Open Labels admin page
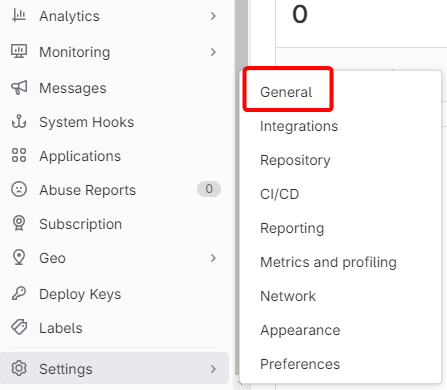The height and width of the screenshot is (390, 447). point(61,328)
